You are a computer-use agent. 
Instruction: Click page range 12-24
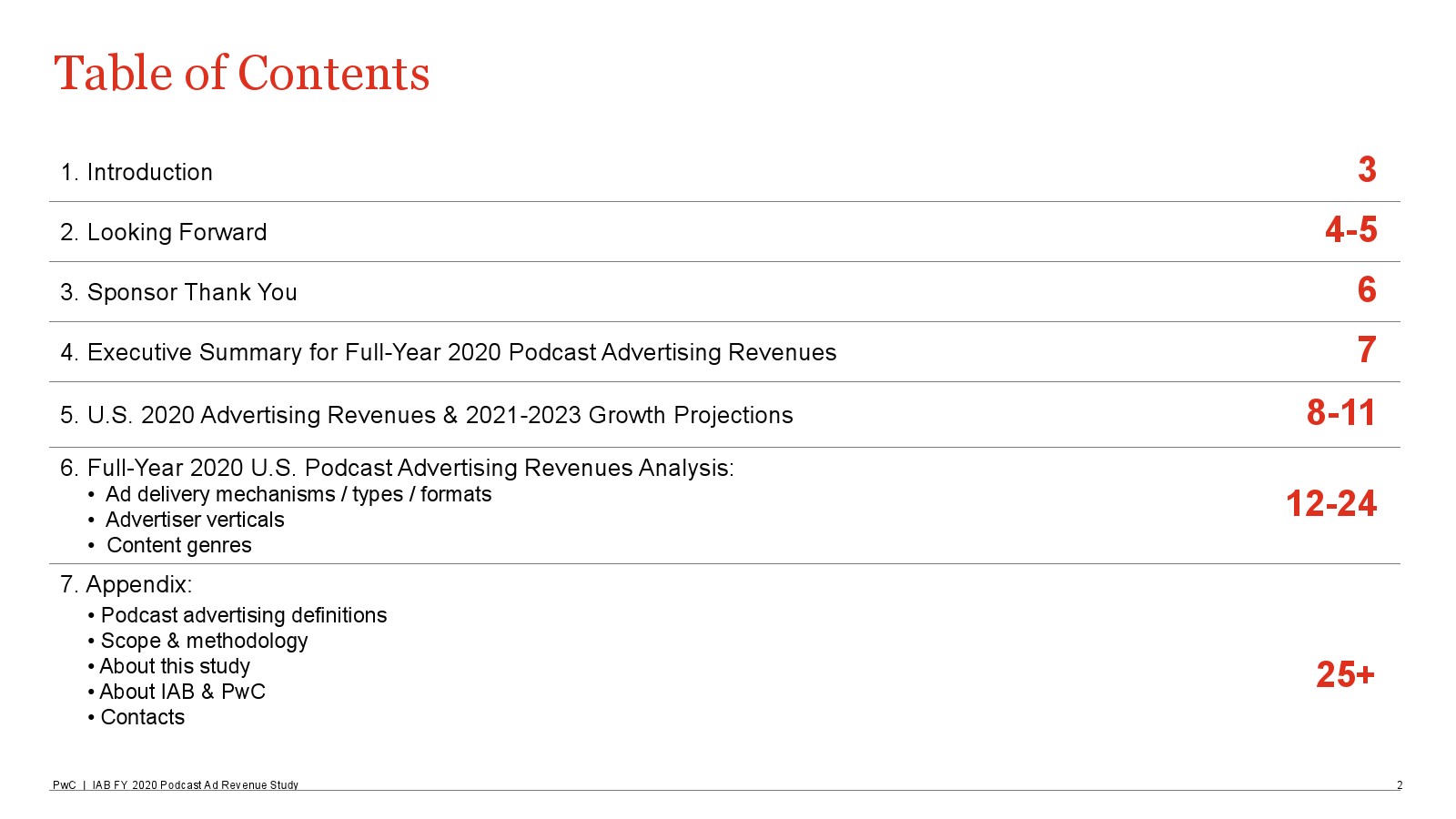pyautogui.click(x=1330, y=504)
